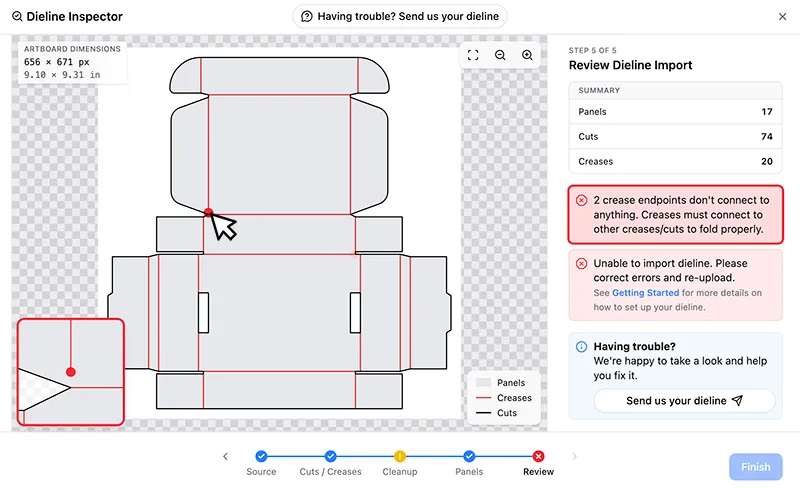
Task: Click the Send us your dieline button
Action: (684, 401)
